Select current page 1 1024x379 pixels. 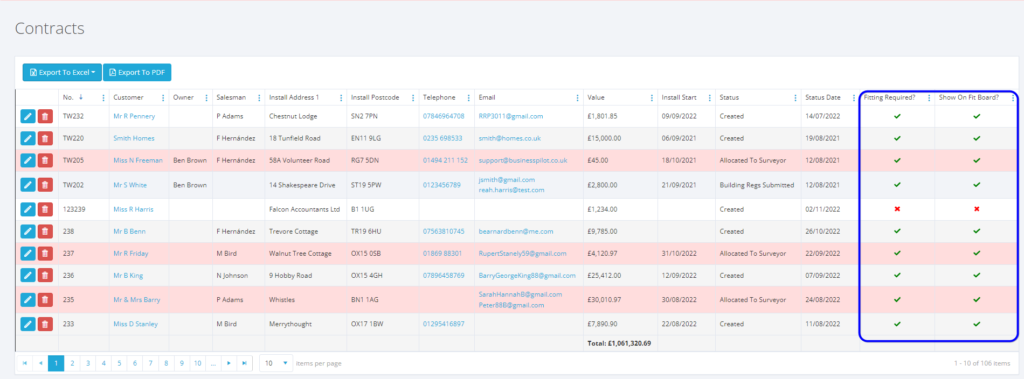click(x=56, y=363)
